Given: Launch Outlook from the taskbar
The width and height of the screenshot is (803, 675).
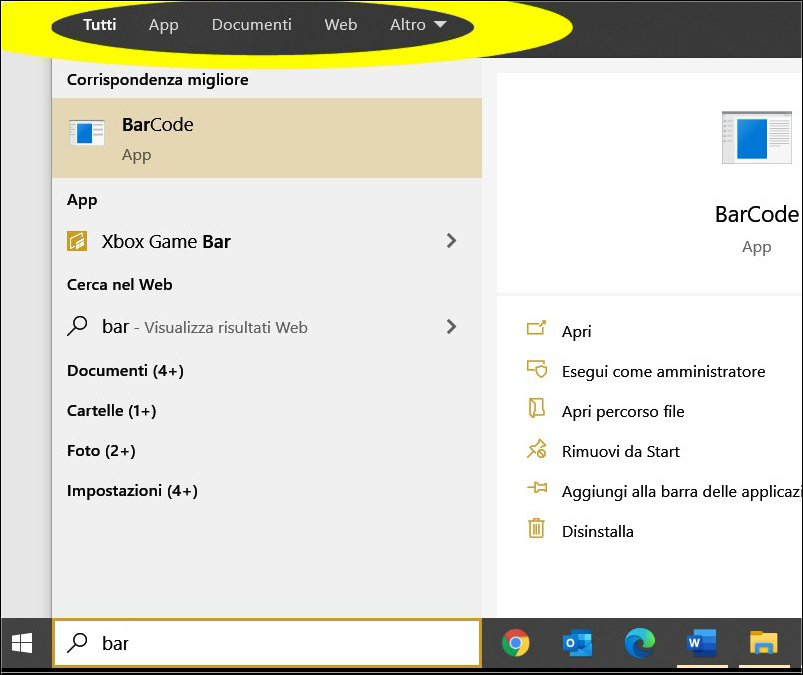Looking at the screenshot, I should pyautogui.click(x=577, y=643).
